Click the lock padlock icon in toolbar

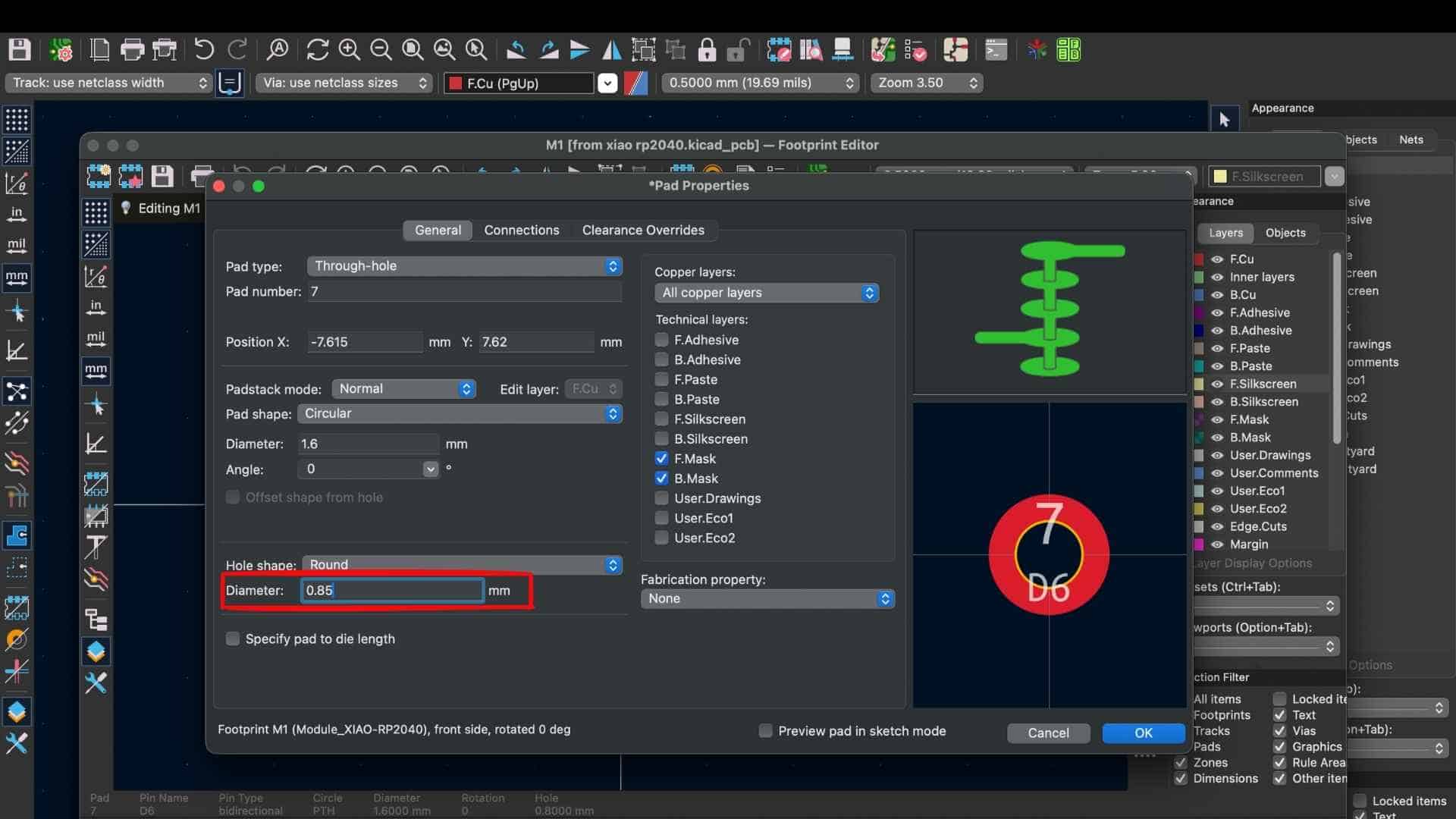click(707, 50)
